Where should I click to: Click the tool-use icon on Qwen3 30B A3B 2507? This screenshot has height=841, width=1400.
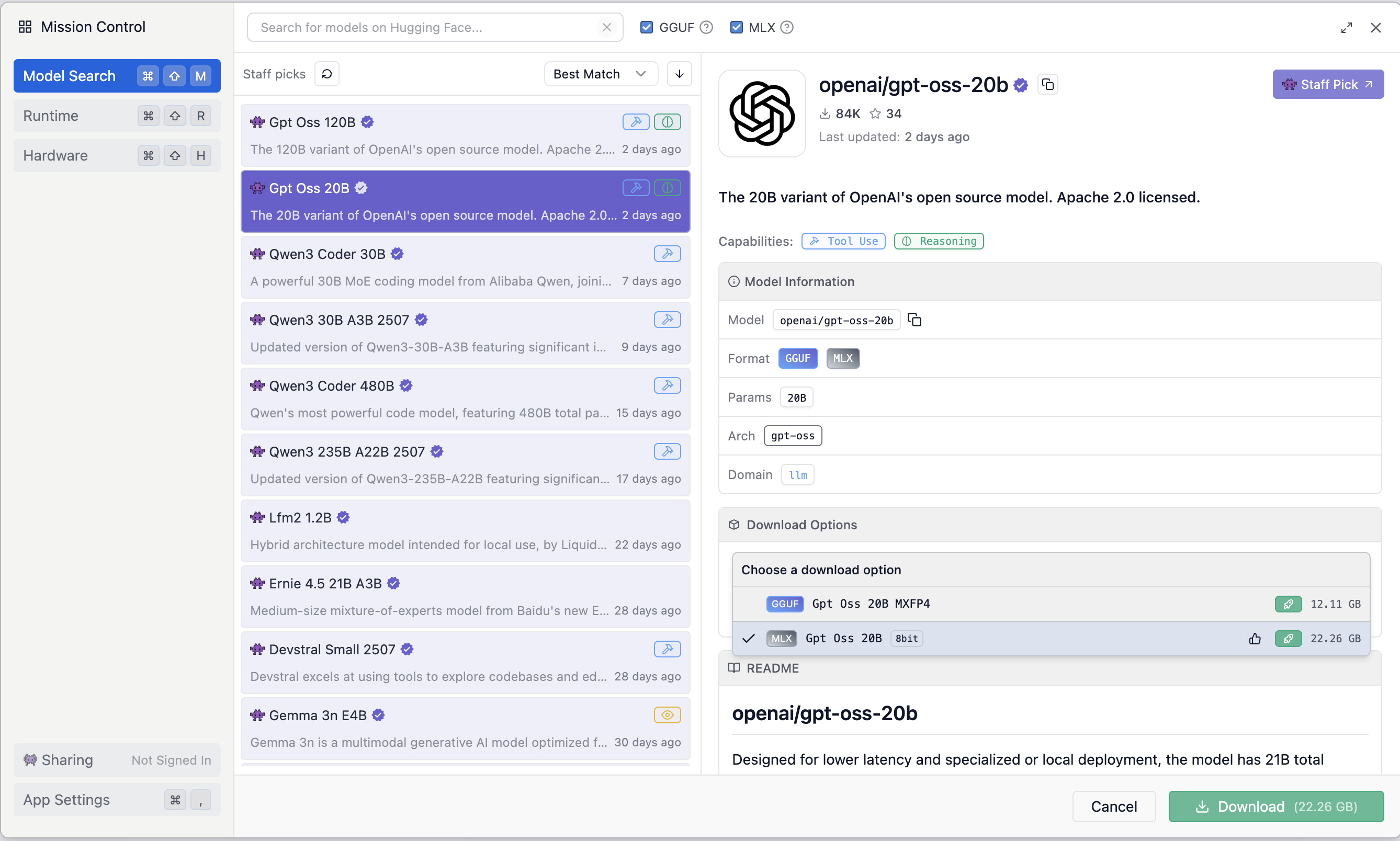pyautogui.click(x=667, y=320)
